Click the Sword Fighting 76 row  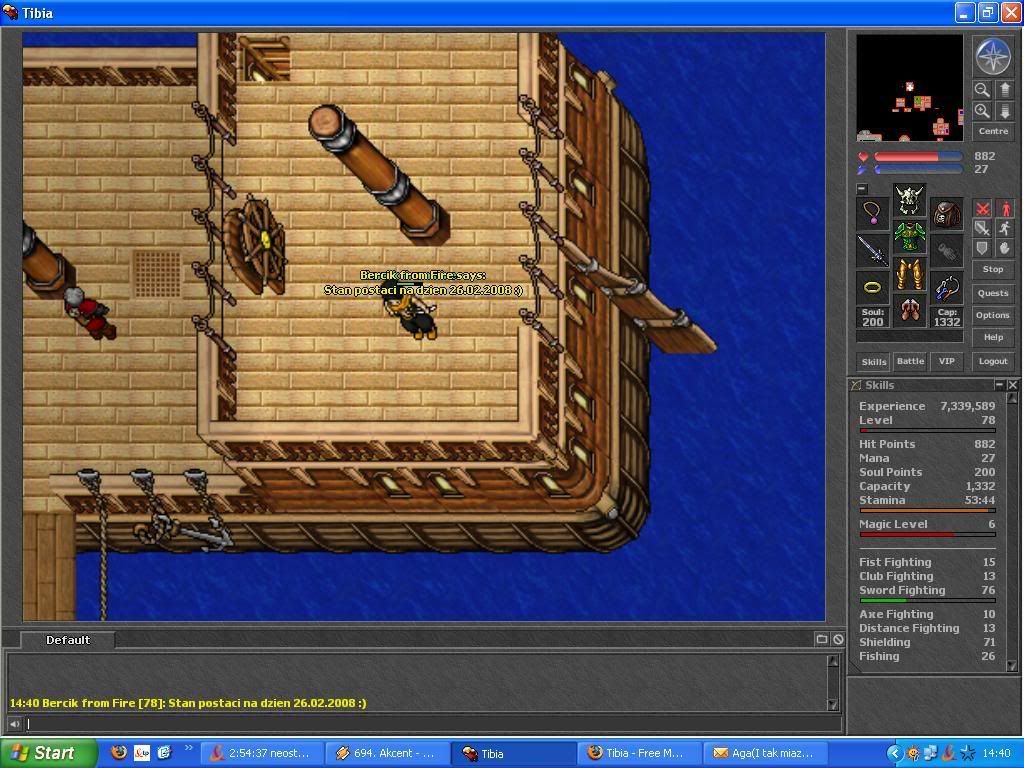pos(927,590)
